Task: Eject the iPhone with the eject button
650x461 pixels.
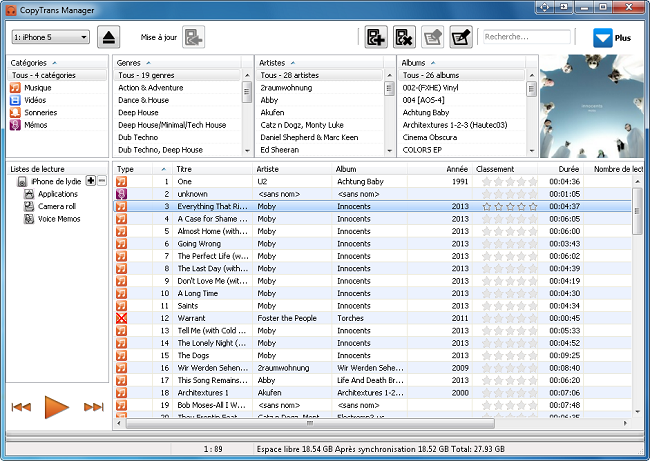Action: (x=109, y=37)
